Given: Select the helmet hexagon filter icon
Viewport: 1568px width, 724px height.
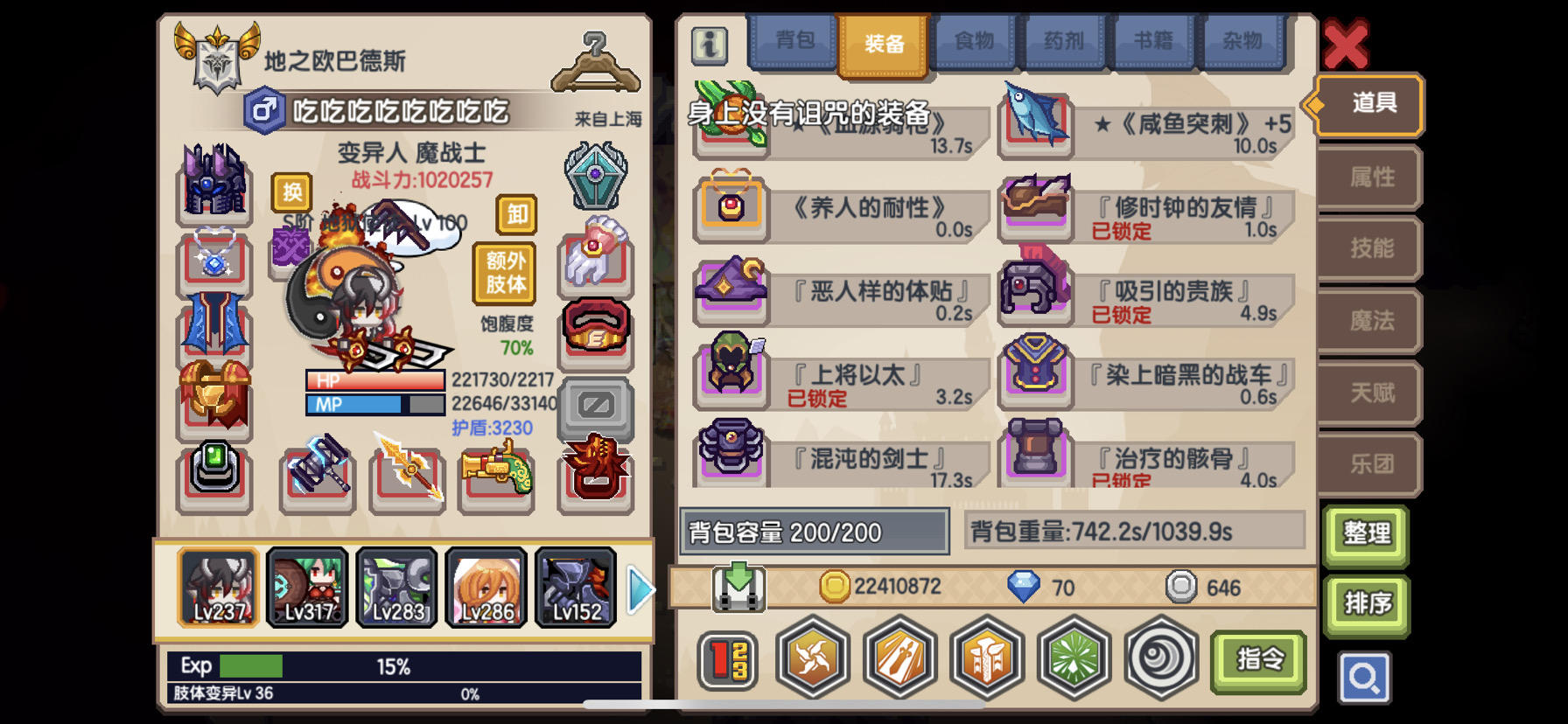Looking at the screenshot, I should pyautogui.click(x=987, y=658).
